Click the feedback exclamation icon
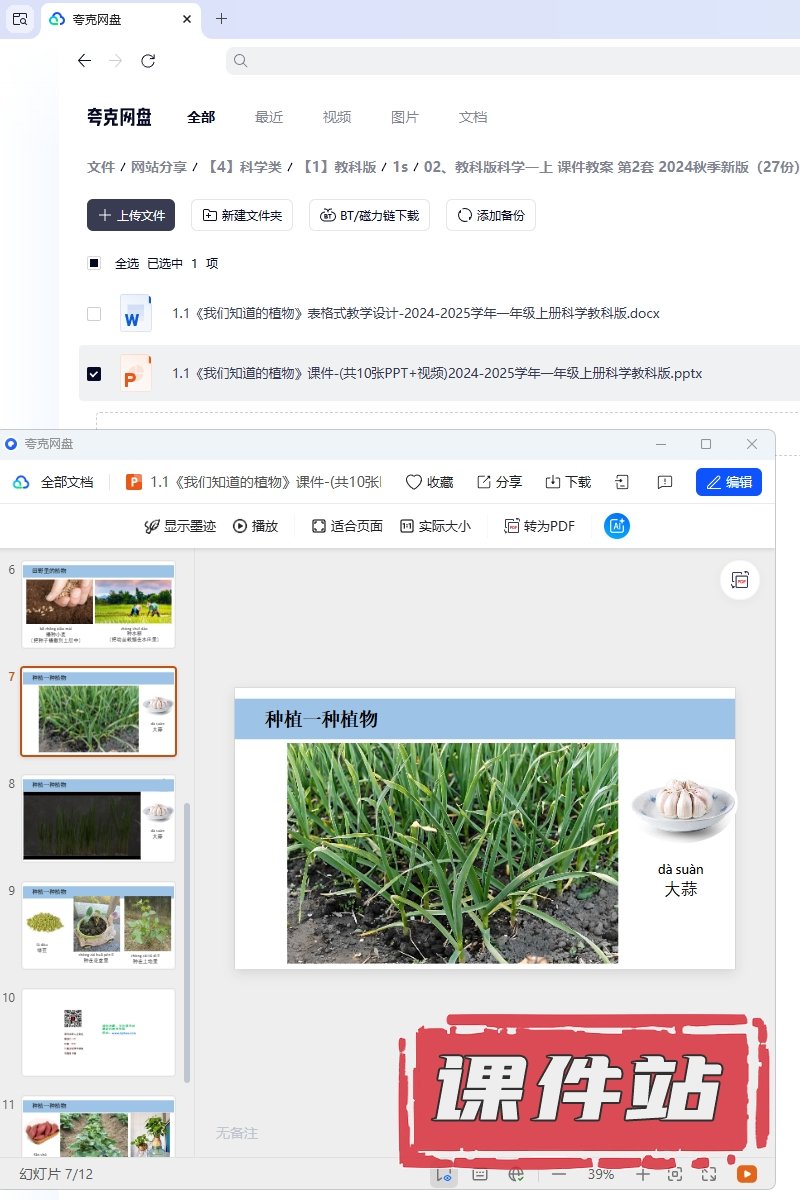800x1200 pixels. [664, 482]
